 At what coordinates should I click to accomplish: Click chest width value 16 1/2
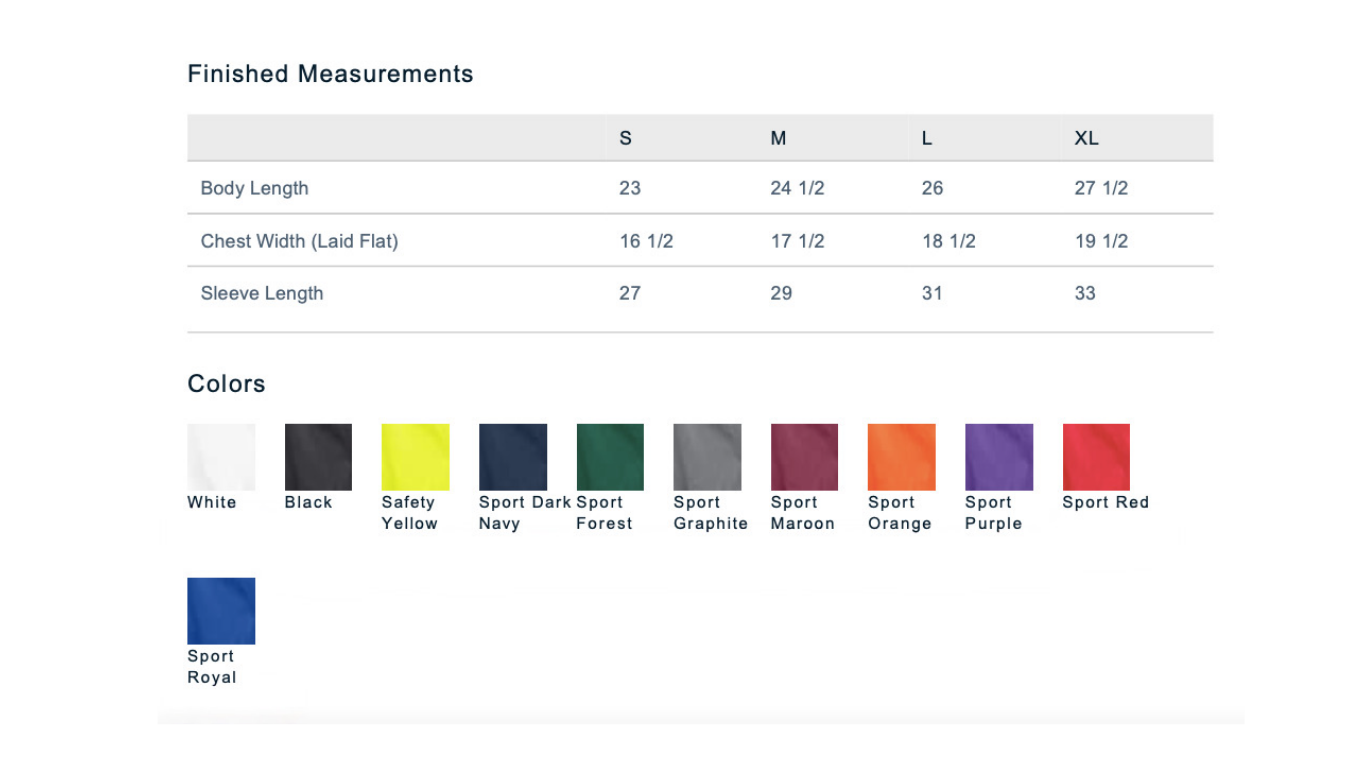tap(646, 241)
